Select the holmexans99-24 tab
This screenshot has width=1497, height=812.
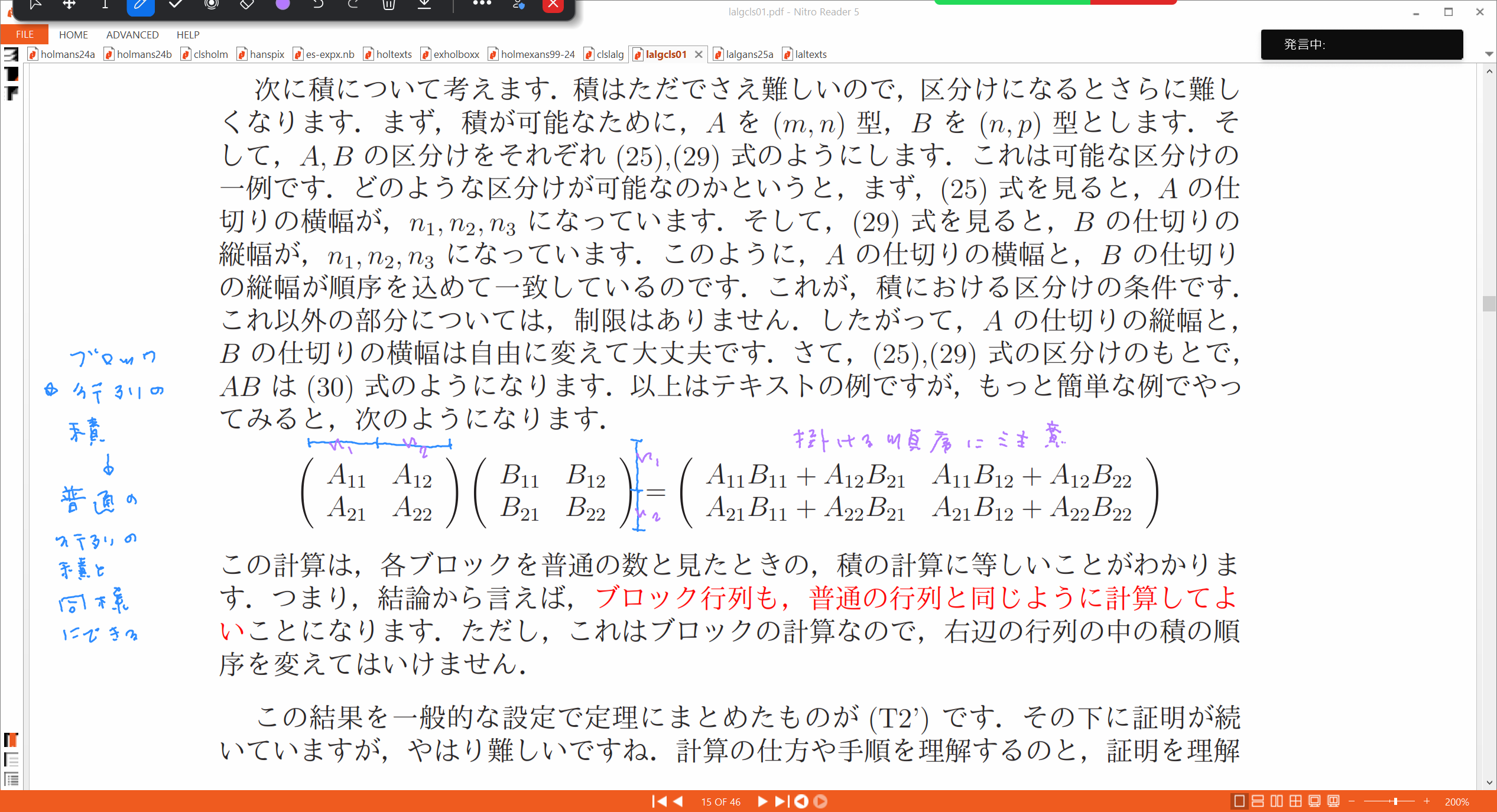(x=532, y=54)
